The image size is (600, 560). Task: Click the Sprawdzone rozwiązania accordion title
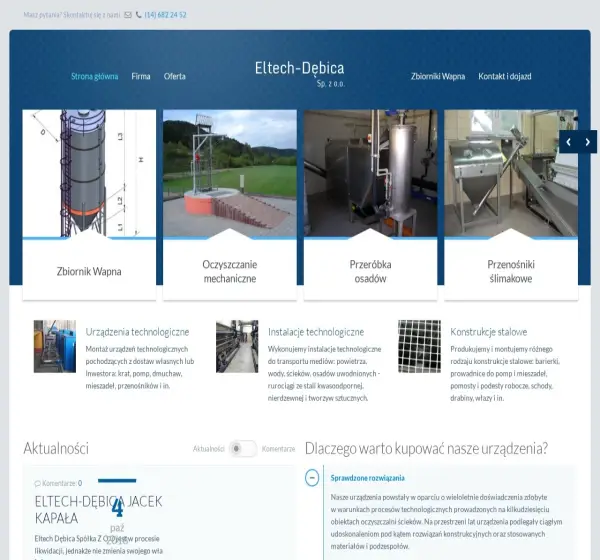367,478
